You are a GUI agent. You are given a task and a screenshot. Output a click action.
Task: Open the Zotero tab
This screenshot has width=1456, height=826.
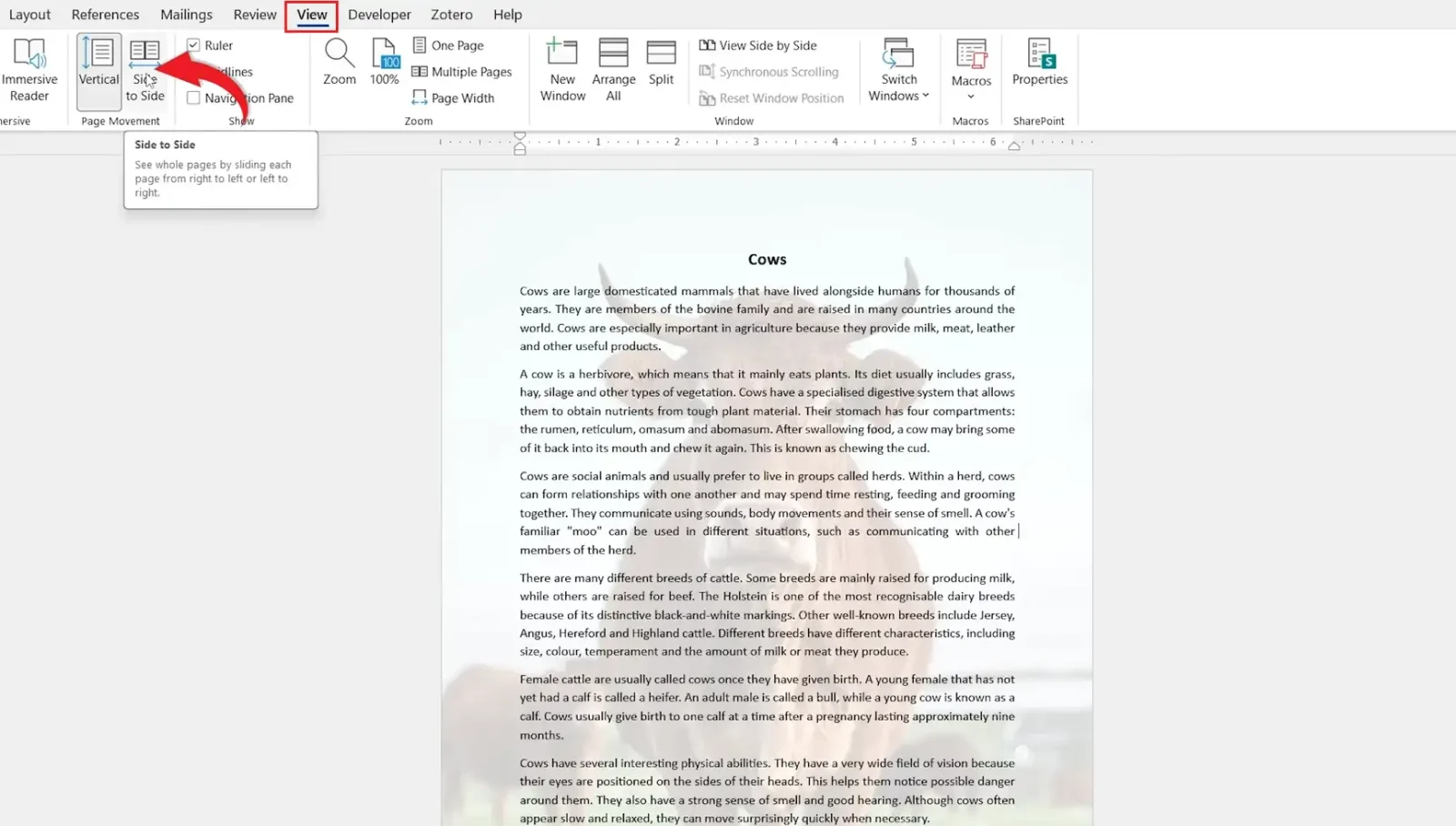click(451, 15)
